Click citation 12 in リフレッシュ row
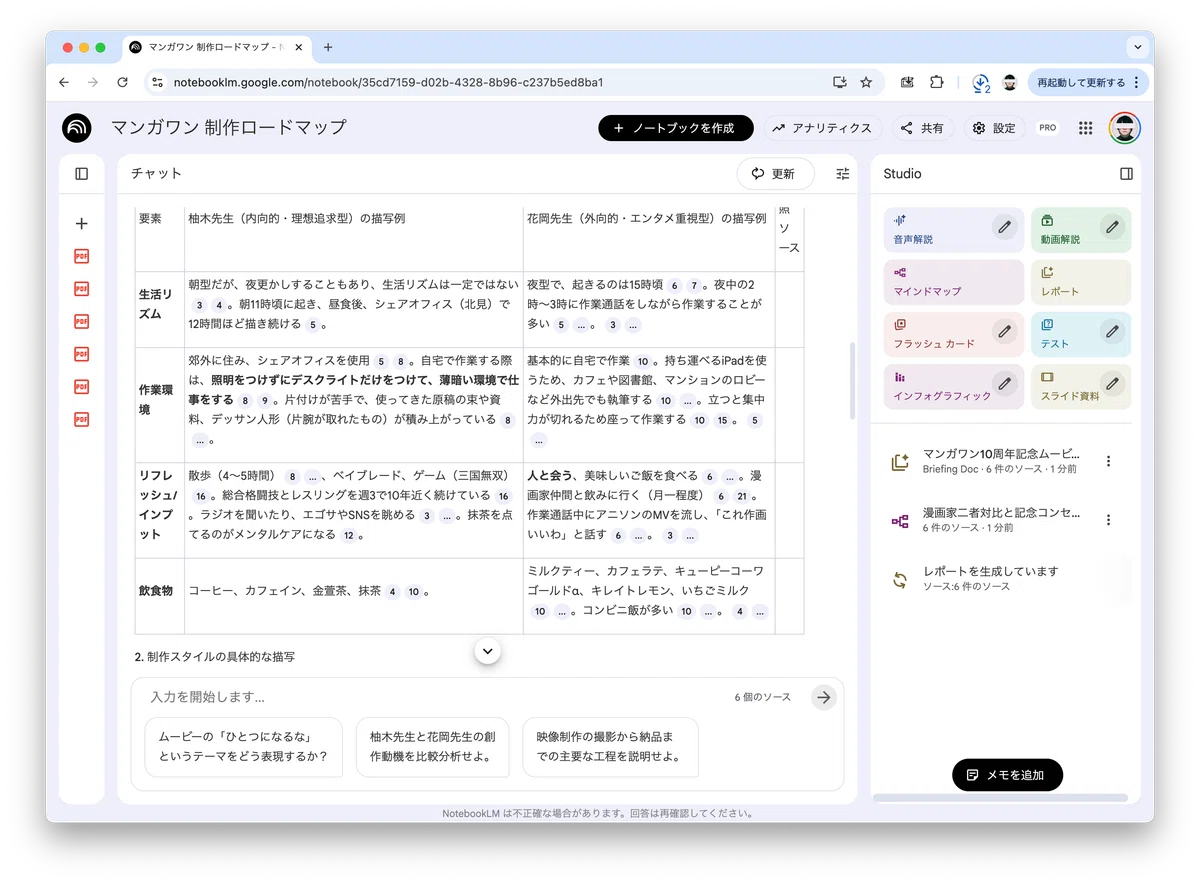The height and width of the screenshot is (883, 1200). (348, 535)
